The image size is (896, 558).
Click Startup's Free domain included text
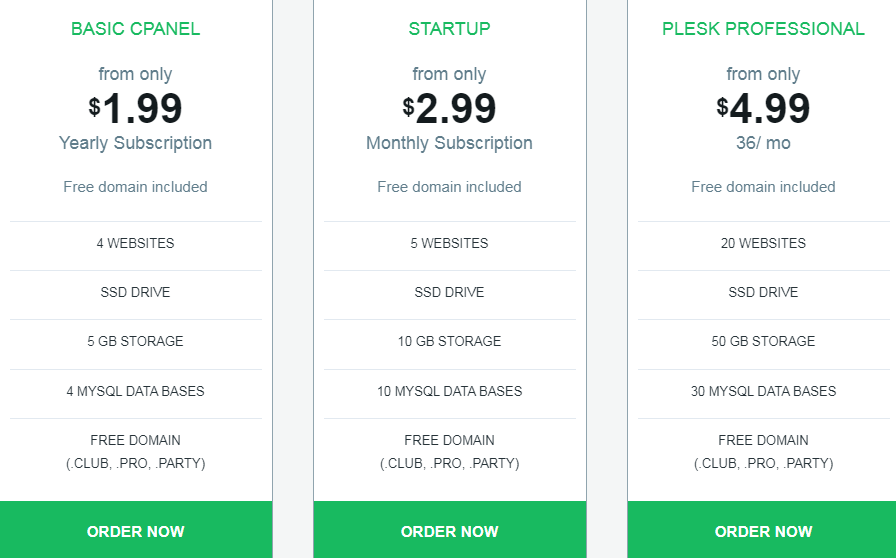click(x=450, y=187)
